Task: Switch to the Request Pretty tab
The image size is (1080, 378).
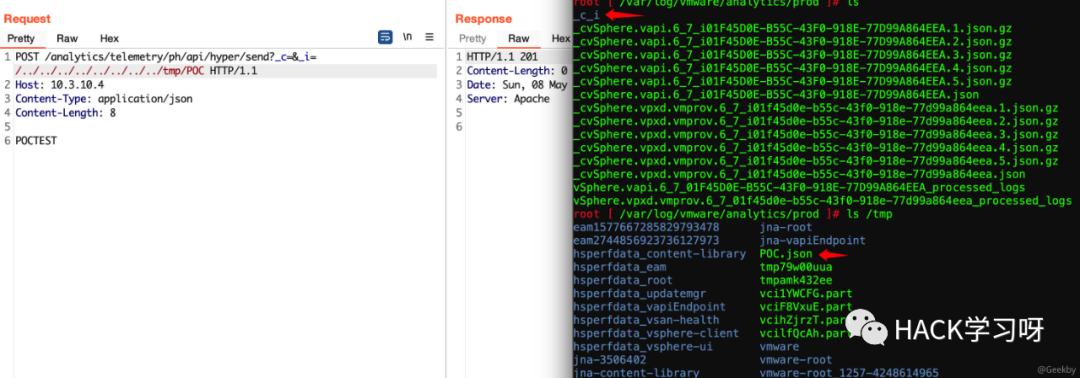Action: coord(21,39)
